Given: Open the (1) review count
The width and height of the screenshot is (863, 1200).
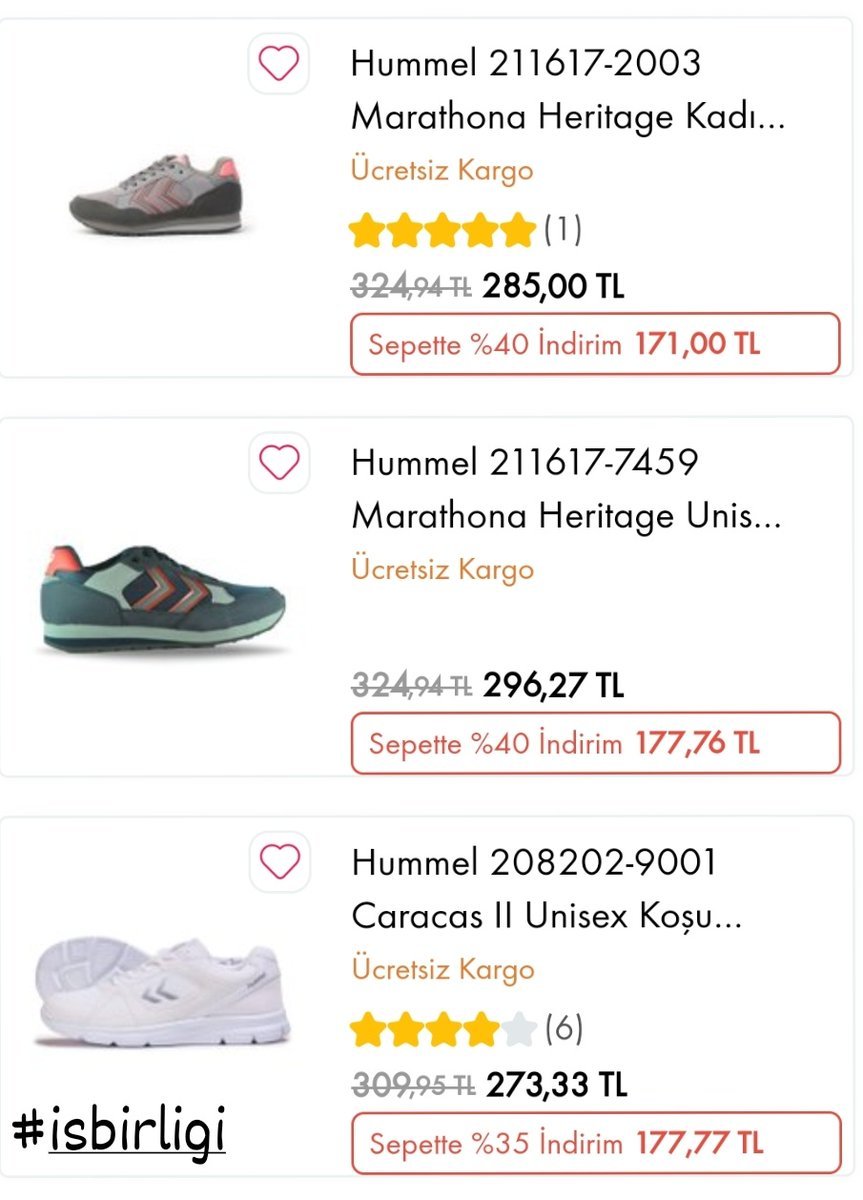Looking at the screenshot, I should coord(563,231).
